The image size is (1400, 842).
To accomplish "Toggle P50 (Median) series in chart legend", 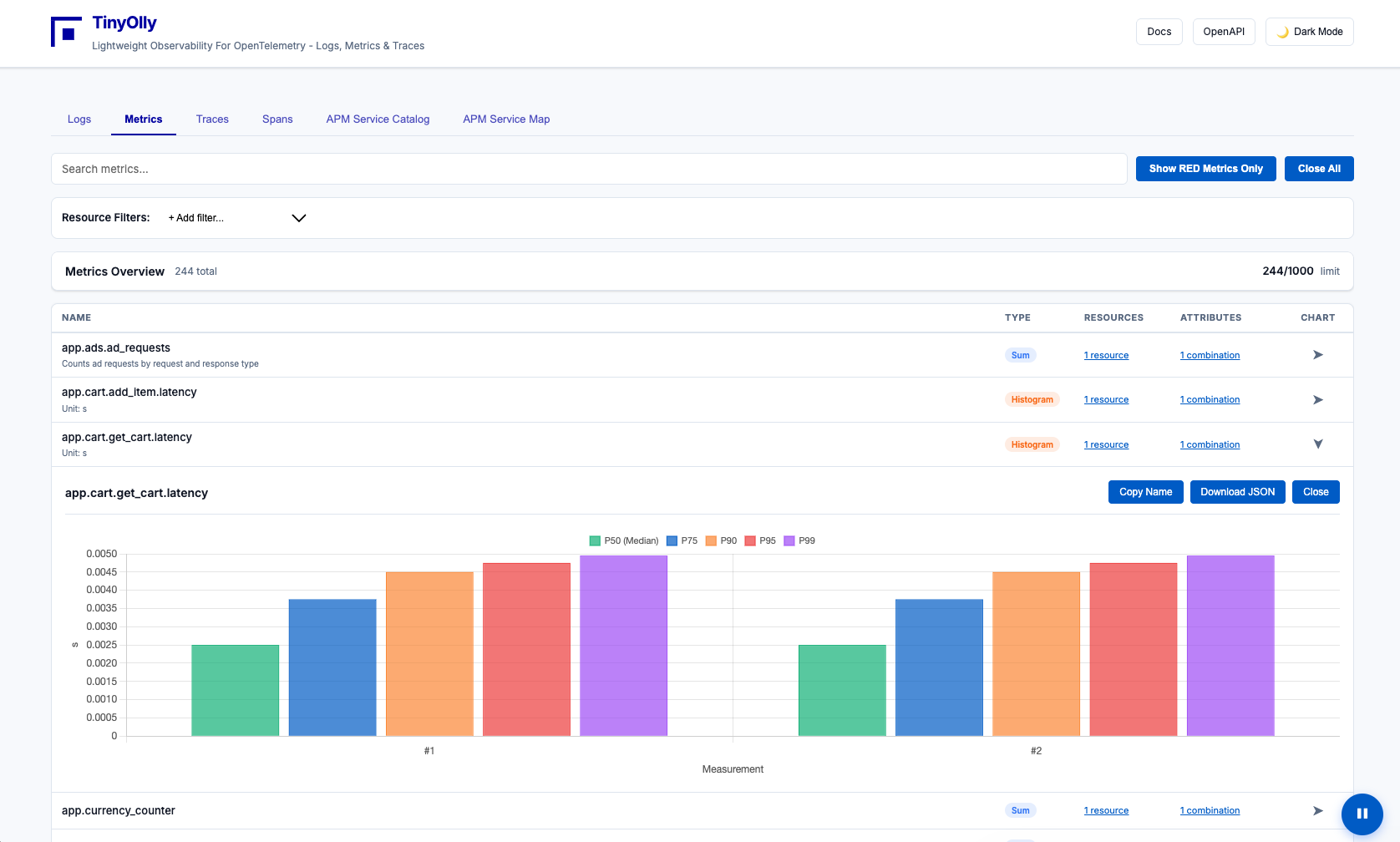I will [x=623, y=540].
